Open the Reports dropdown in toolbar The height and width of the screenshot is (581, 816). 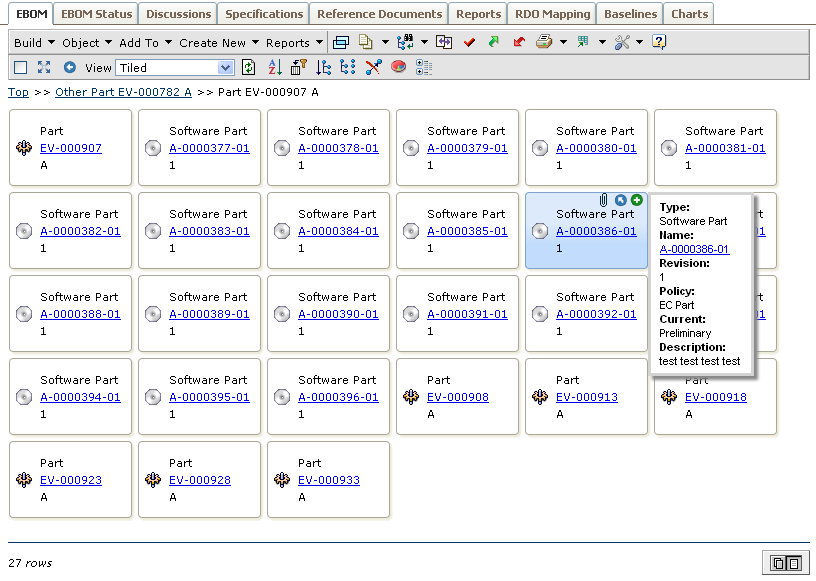294,43
